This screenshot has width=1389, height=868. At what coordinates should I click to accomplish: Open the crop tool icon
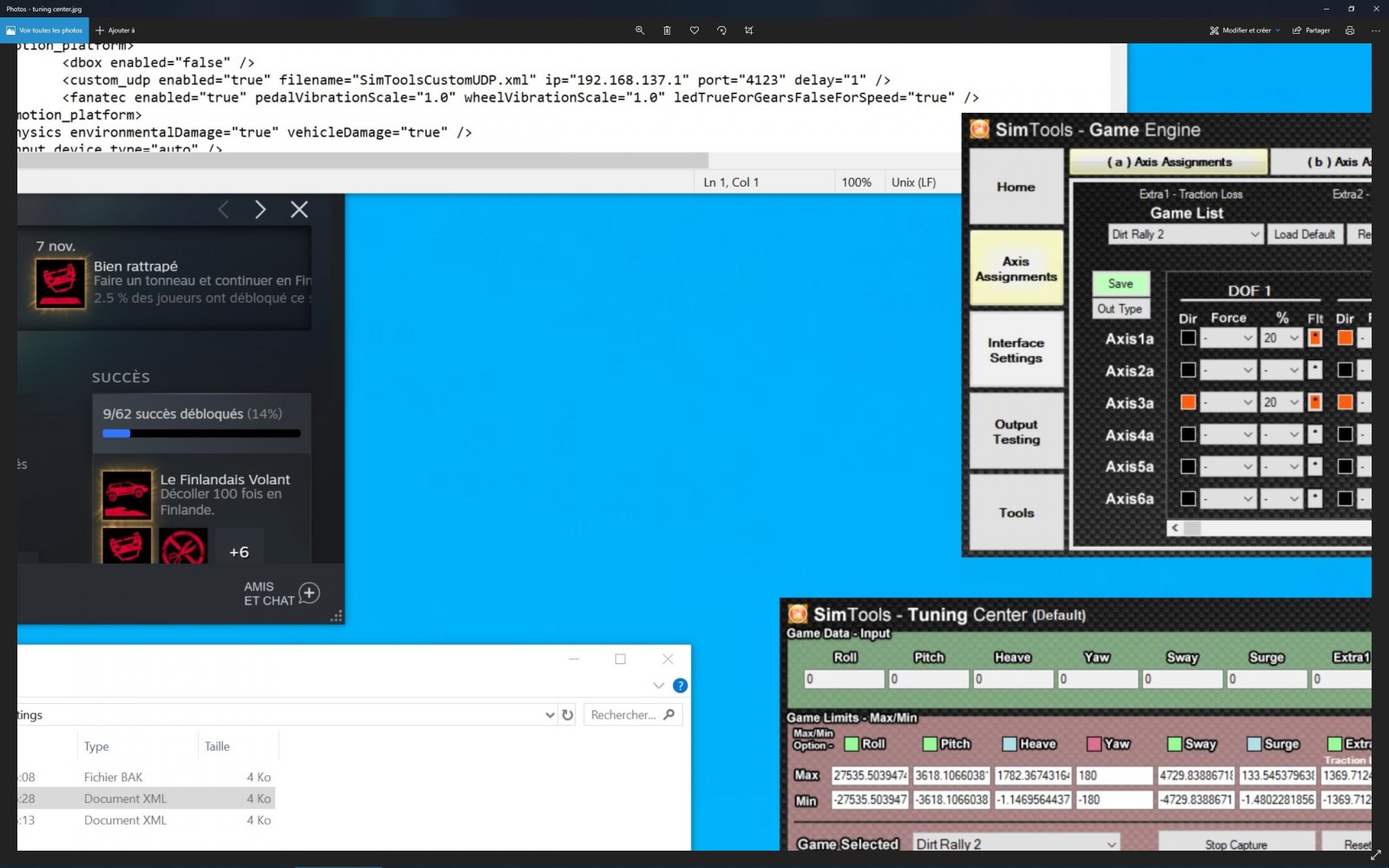click(748, 30)
